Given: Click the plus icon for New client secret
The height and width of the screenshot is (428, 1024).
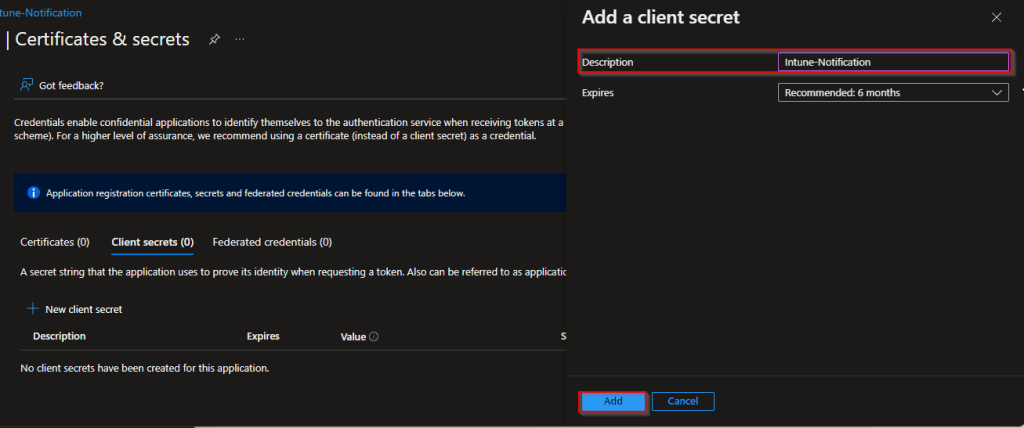Looking at the screenshot, I should coord(32,309).
